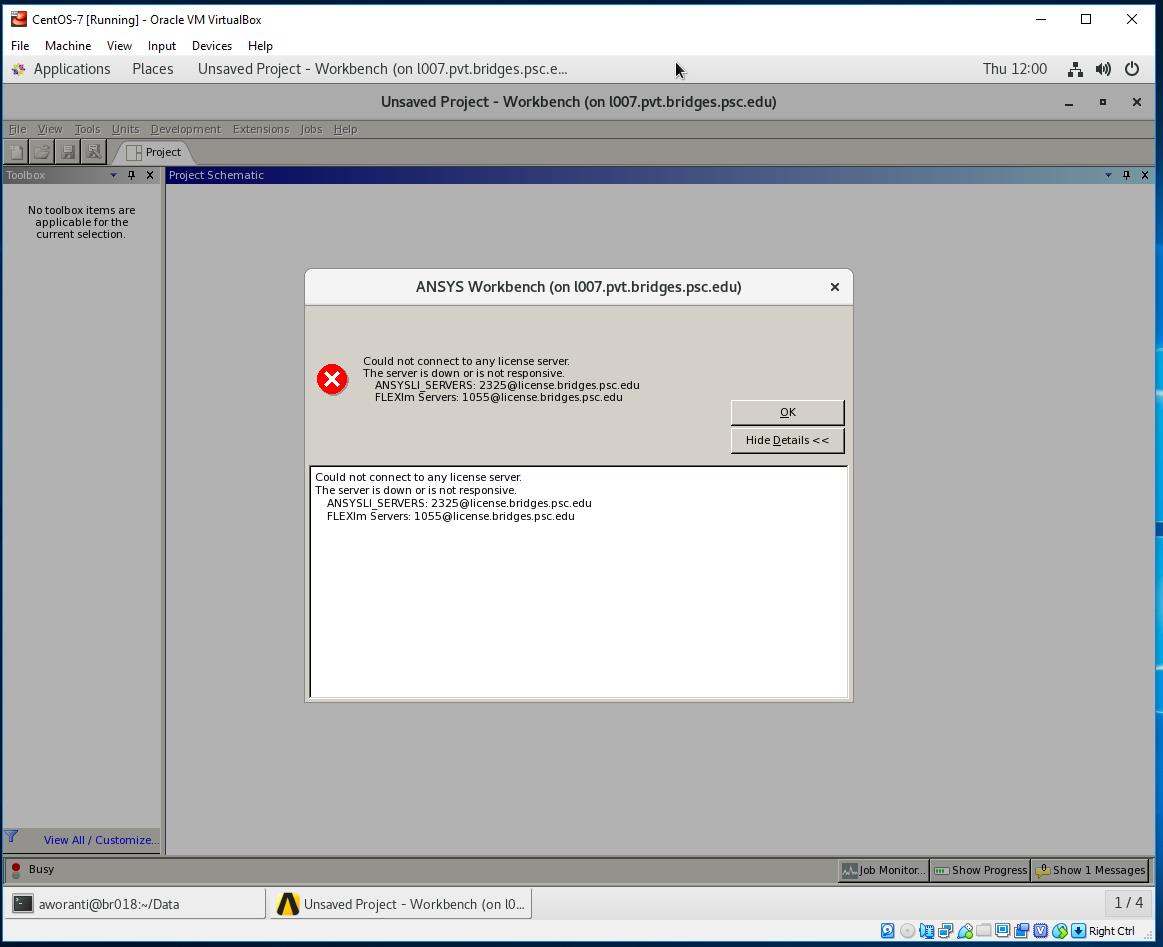Click the VirtualBox recording status icon

[x=1022, y=931]
